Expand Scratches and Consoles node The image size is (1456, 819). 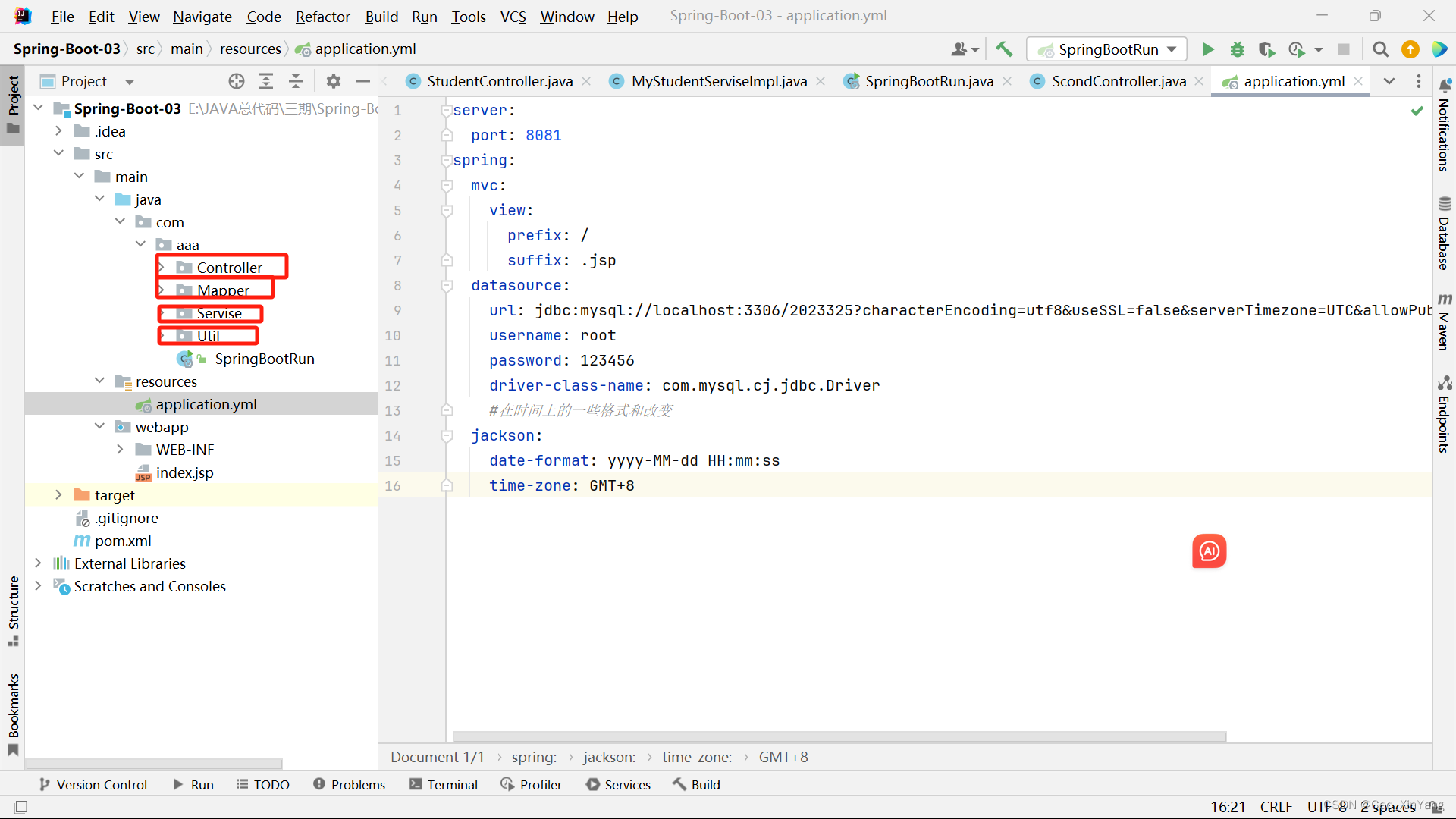38,585
